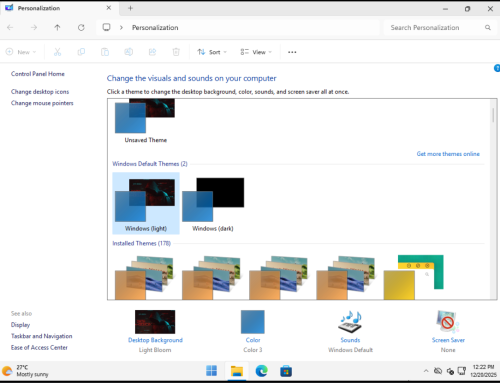Viewport: 500px width, 383px height.
Task: Click the Color swatch setting
Action: point(253,322)
